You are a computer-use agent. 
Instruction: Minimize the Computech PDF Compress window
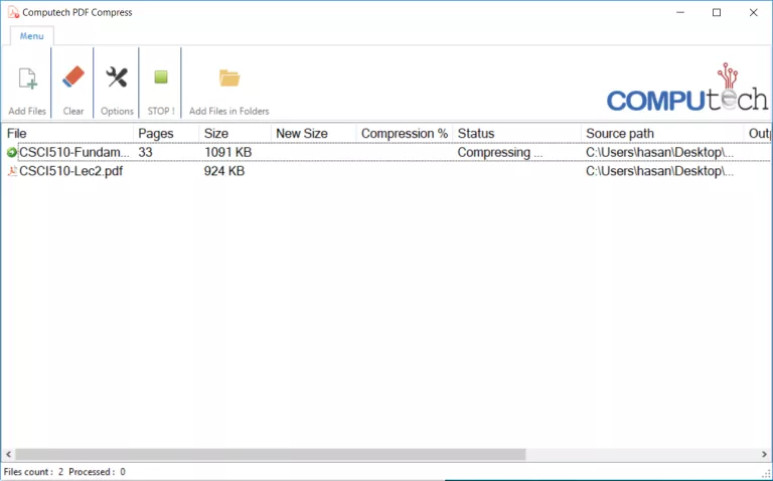point(681,12)
